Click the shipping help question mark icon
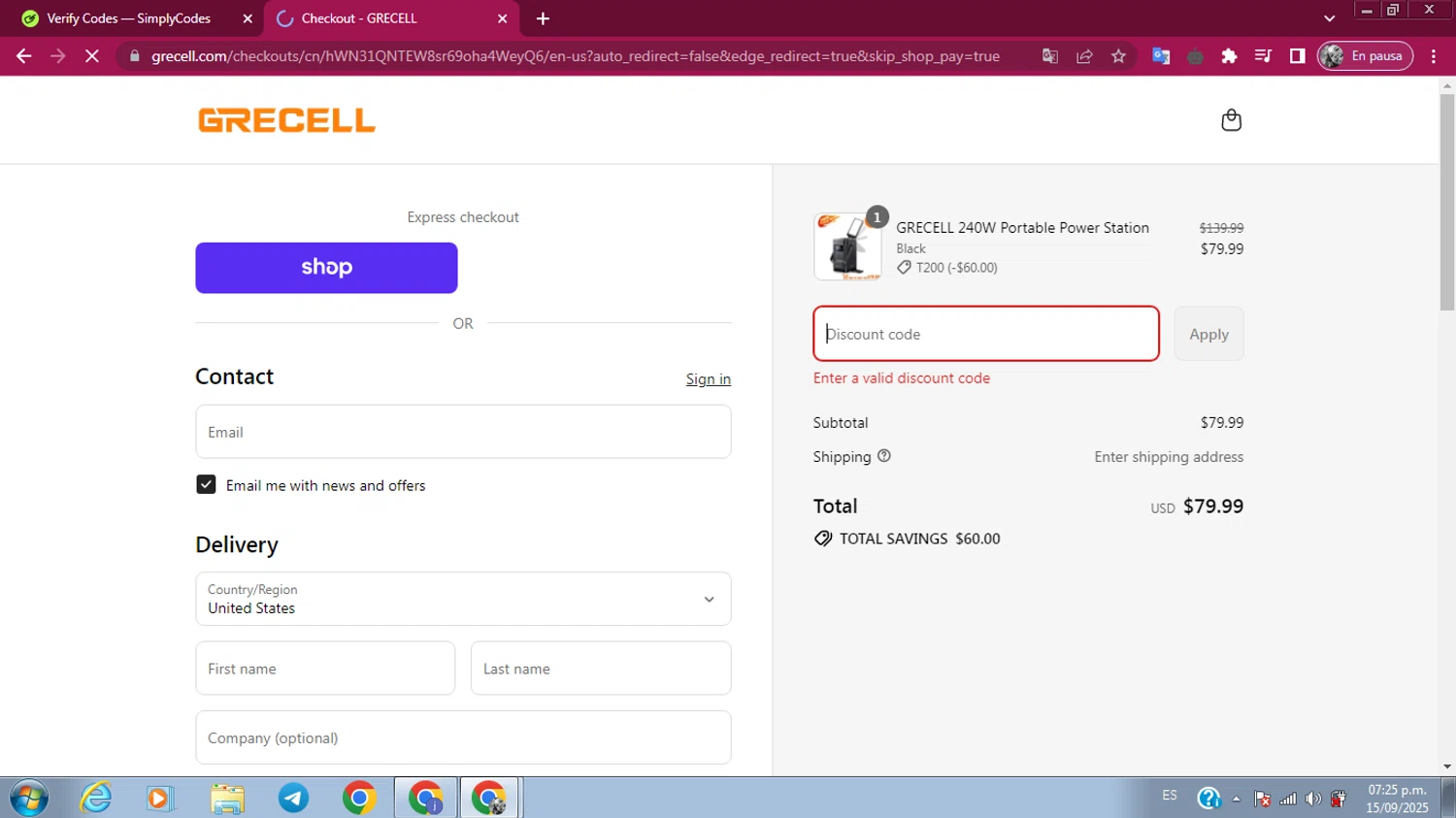 click(884, 456)
